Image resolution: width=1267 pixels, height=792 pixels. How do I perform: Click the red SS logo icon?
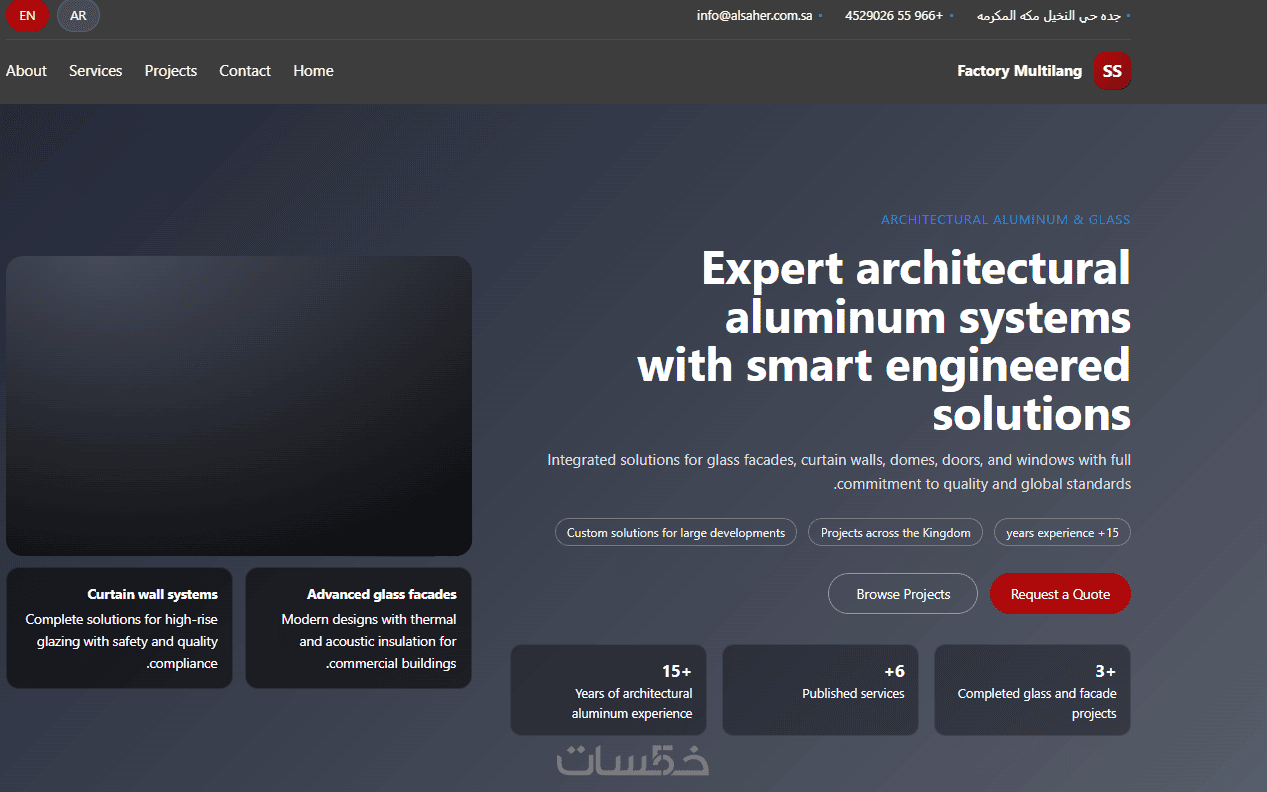click(1112, 71)
